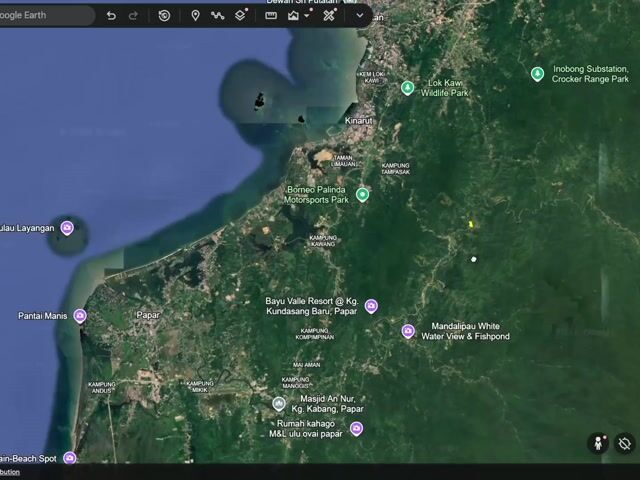Click the Mandalipau White Water View label
The height and width of the screenshot is (480, 640).
[465, 331]
